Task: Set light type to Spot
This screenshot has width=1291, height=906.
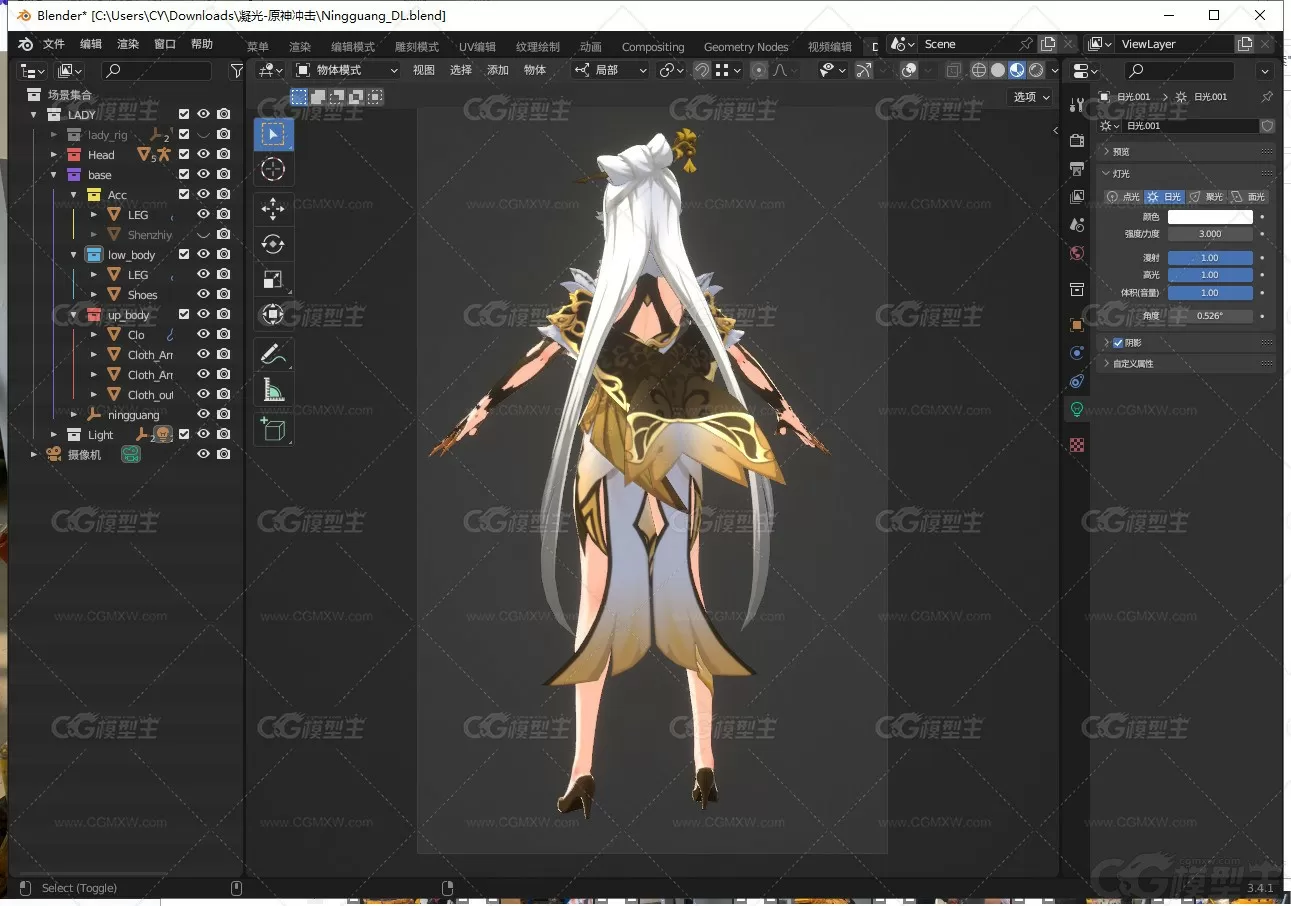Action: 1207,197
